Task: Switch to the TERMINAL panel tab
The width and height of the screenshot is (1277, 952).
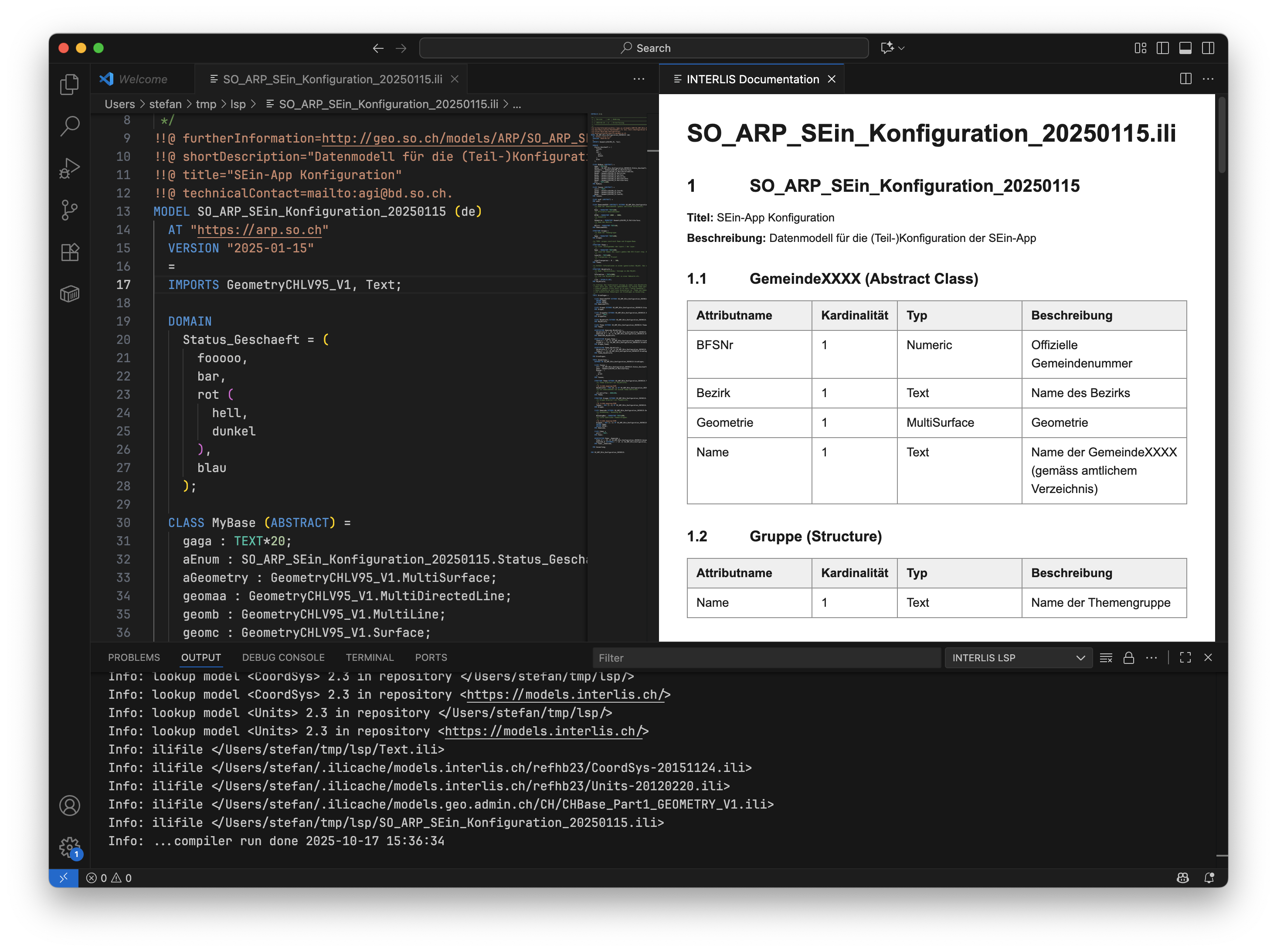Action: [x=370, y=657]
